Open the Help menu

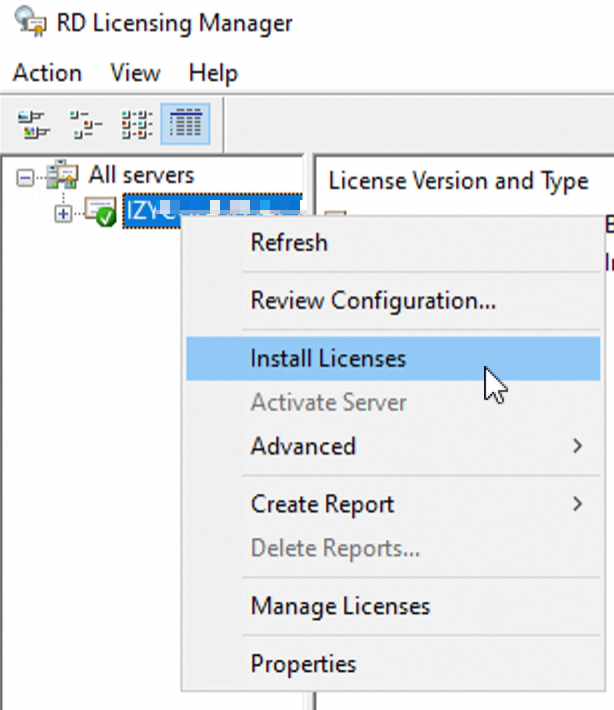[x=213, y=73]
